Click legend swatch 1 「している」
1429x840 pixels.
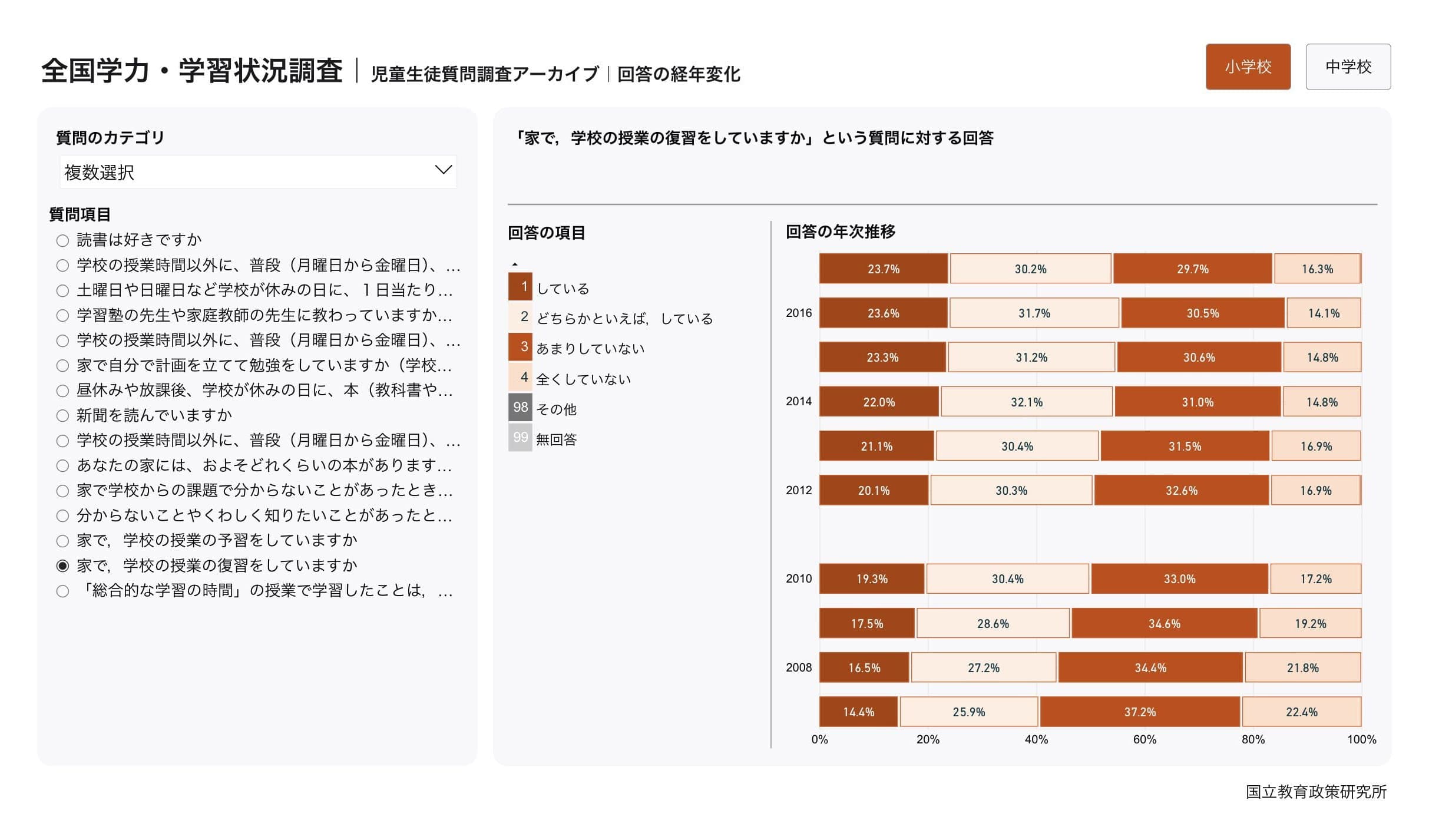coord(520,287)
